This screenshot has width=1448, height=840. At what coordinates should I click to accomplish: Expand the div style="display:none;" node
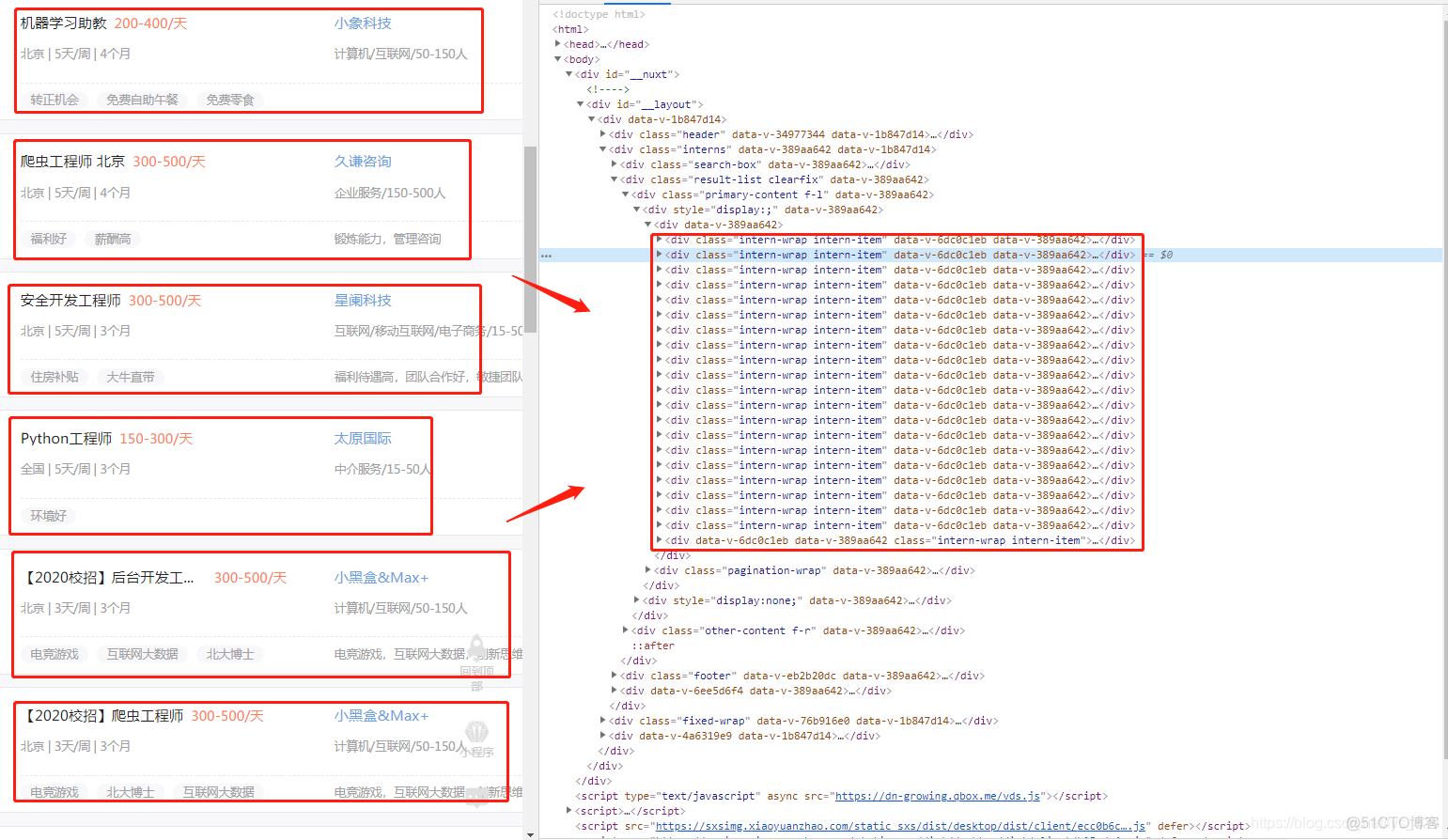coord(636,600)
